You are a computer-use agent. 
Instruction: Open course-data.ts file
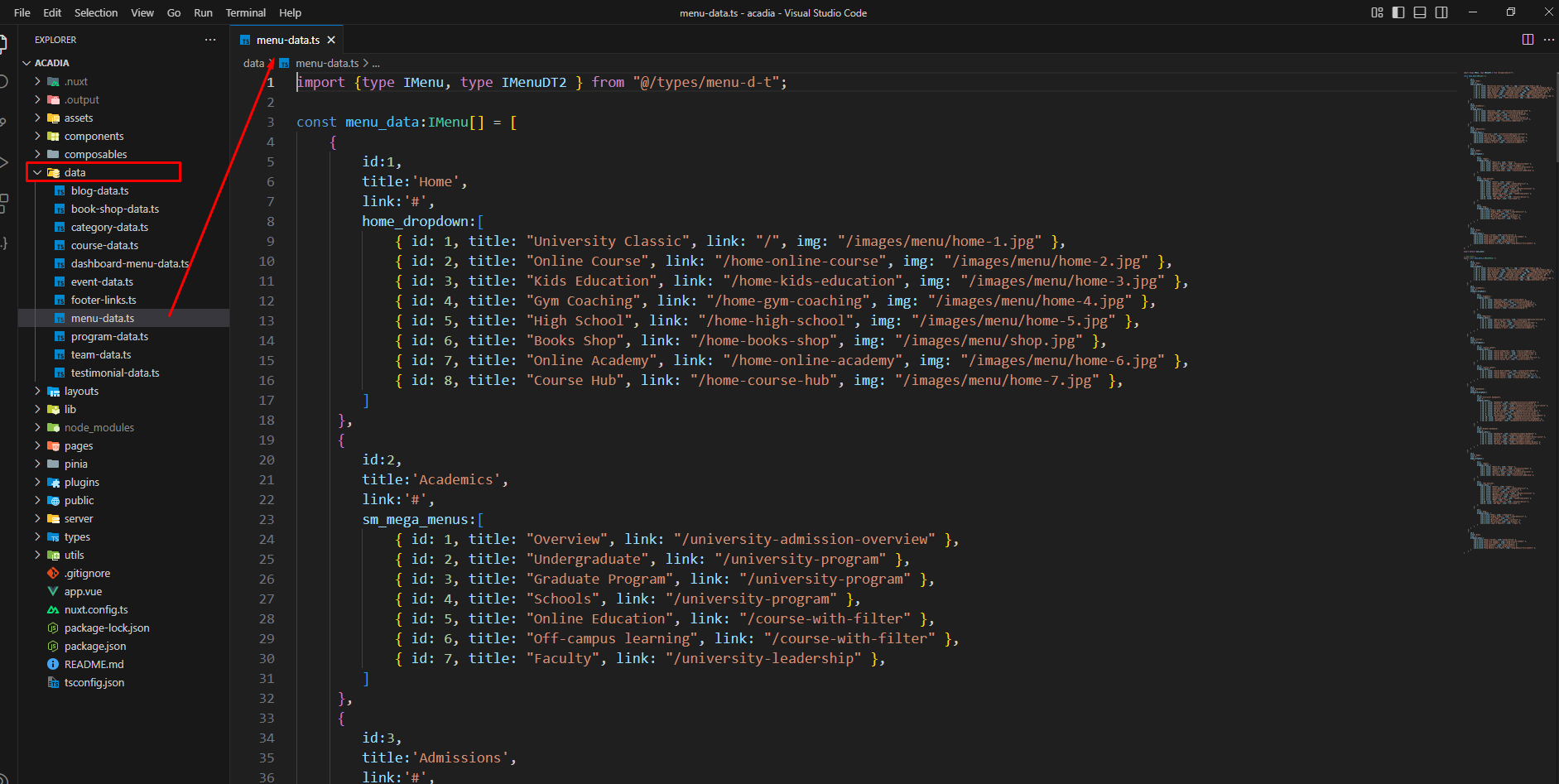coord(124,245)
